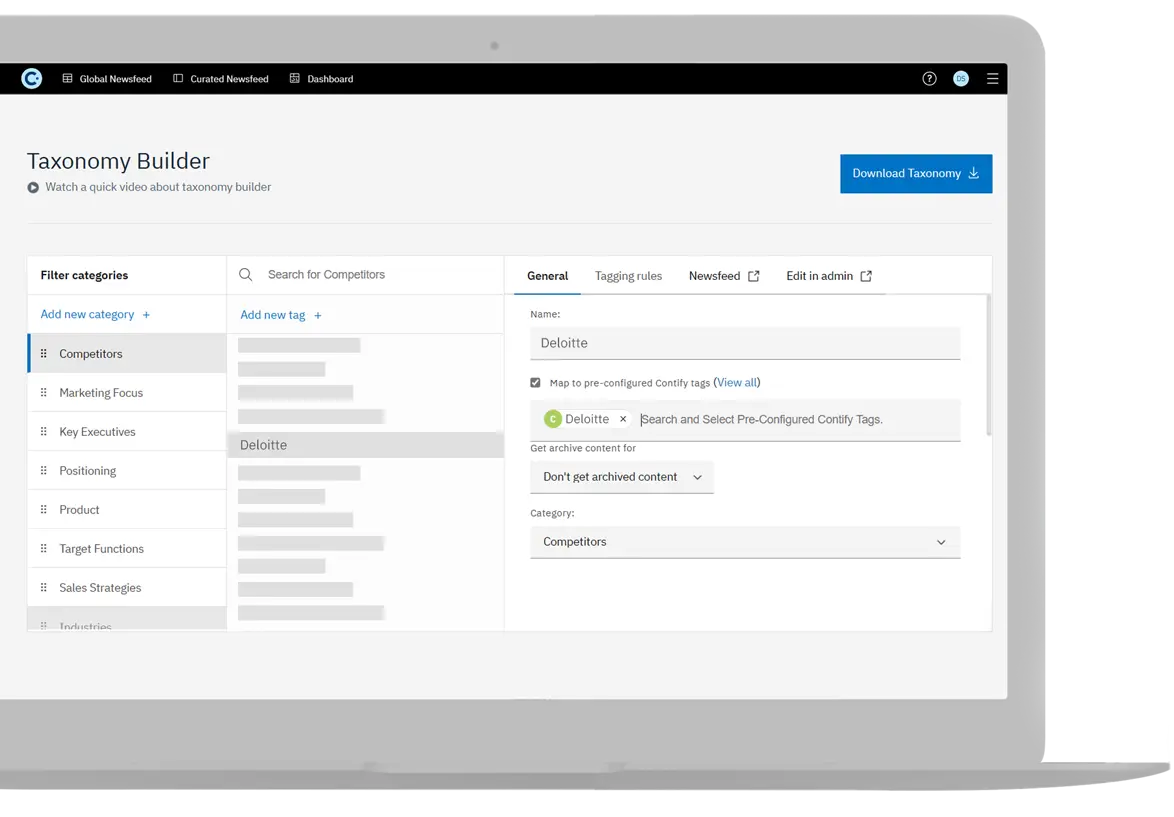Toggle Map to pre-configured Contify tags checkbox
1174x817 pixels.
pyautogui.click(x=535, y=383)
